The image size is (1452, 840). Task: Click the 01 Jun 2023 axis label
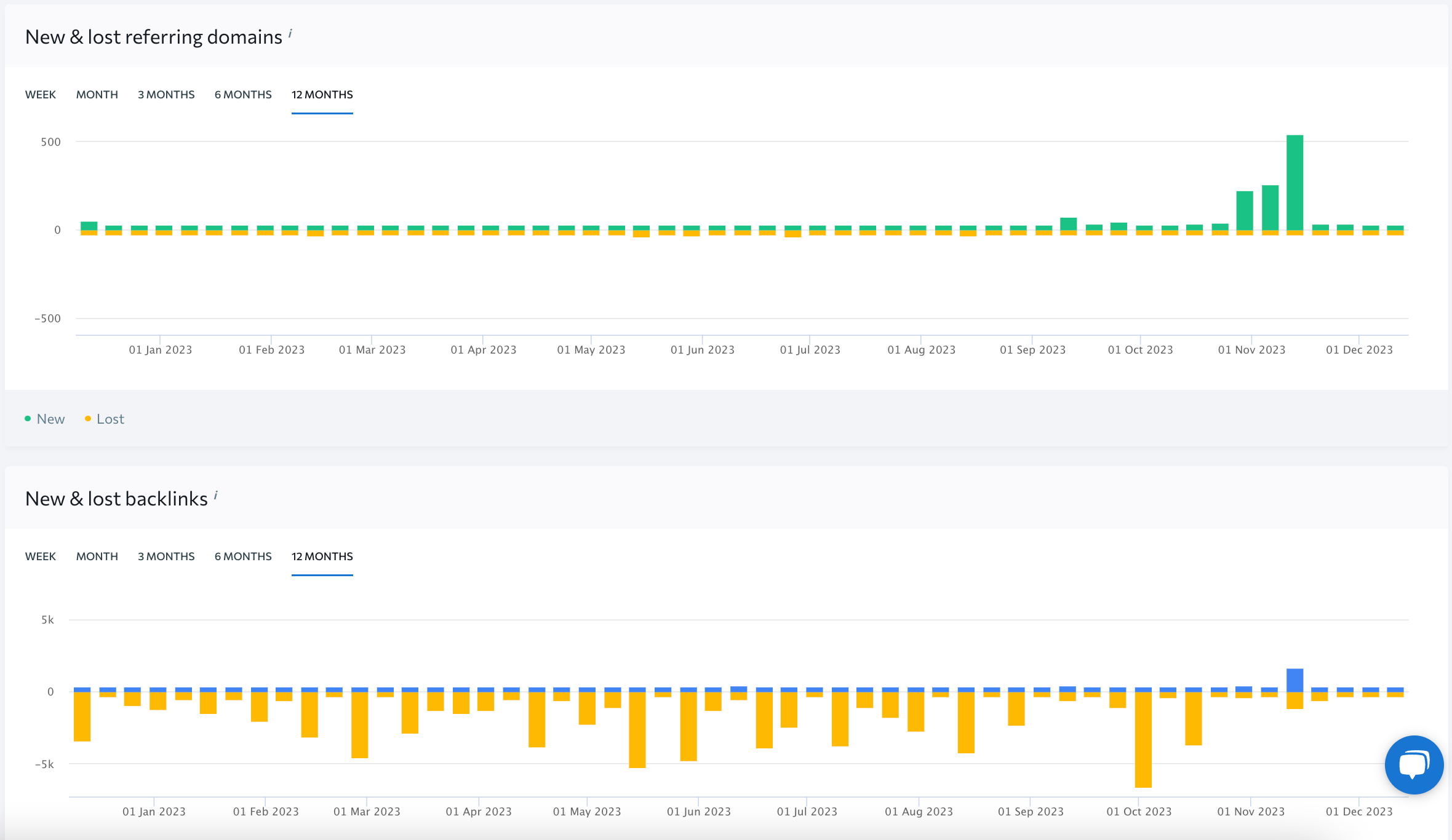(702, 349)
